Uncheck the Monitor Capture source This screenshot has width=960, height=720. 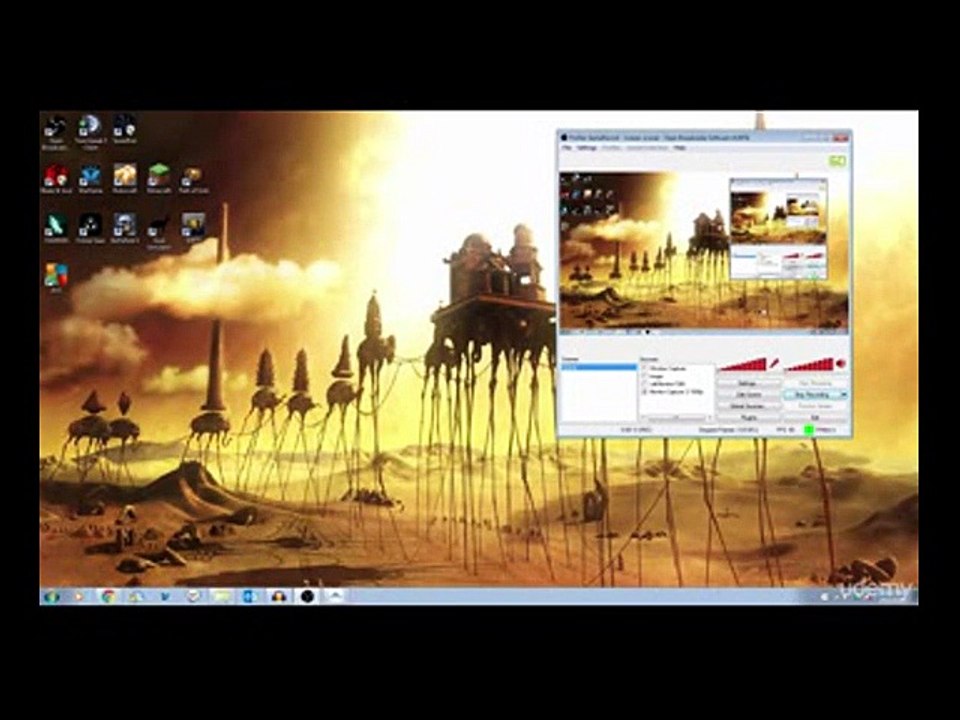(x=645, y=391)
